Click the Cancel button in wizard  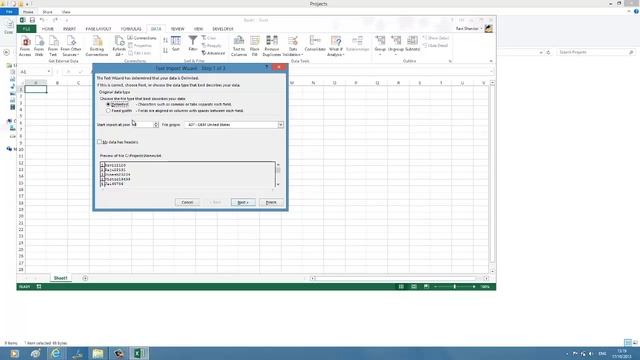click(x=187, y=202)
